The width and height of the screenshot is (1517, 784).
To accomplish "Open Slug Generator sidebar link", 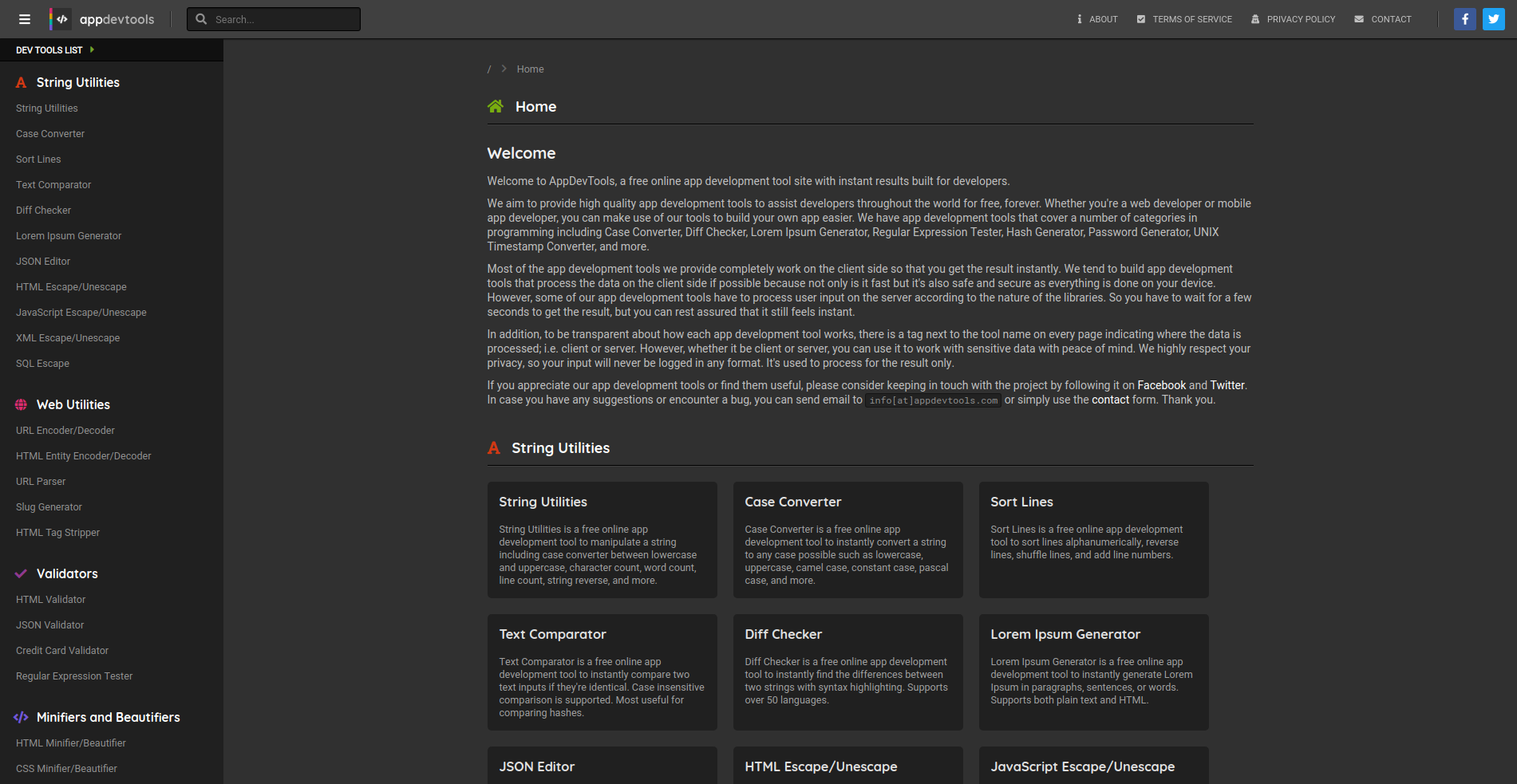I will point(49,507).
